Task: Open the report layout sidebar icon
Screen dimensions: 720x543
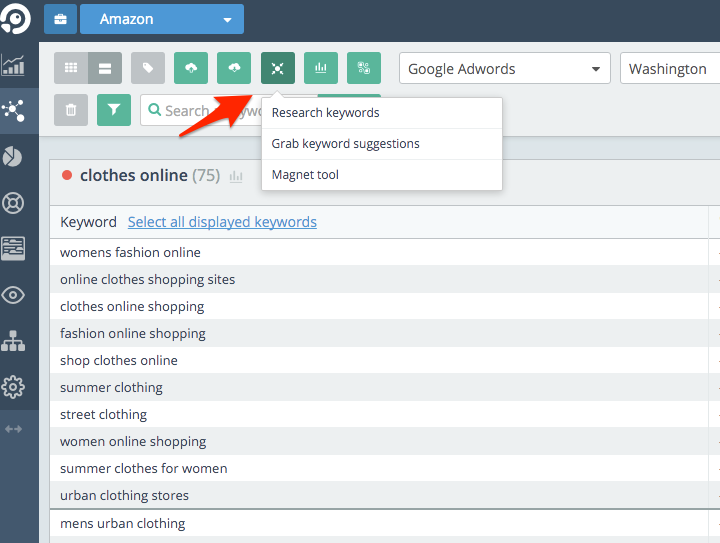Action: tap(13, 248)
